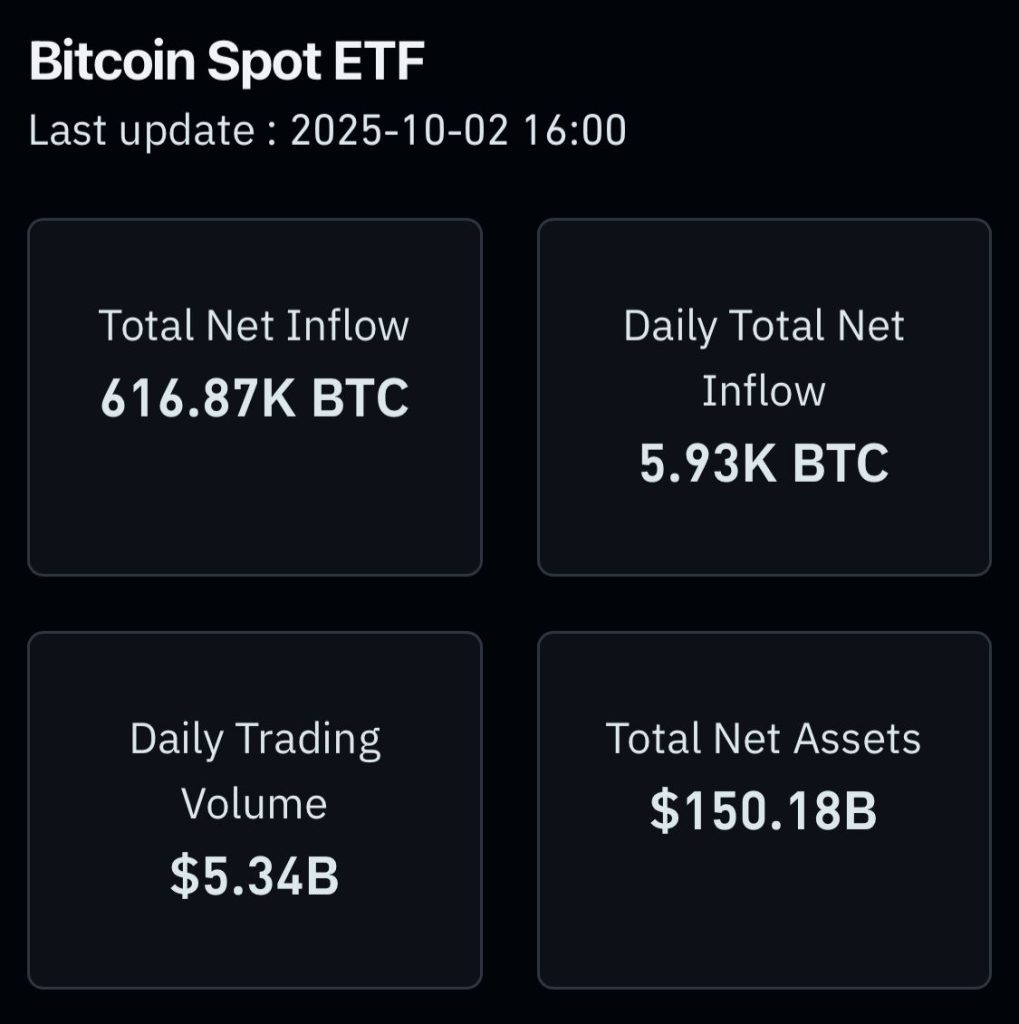1019x1024 pixels.
Task: Open the Daily Total Net Inflow card
Action: point(764,530)
